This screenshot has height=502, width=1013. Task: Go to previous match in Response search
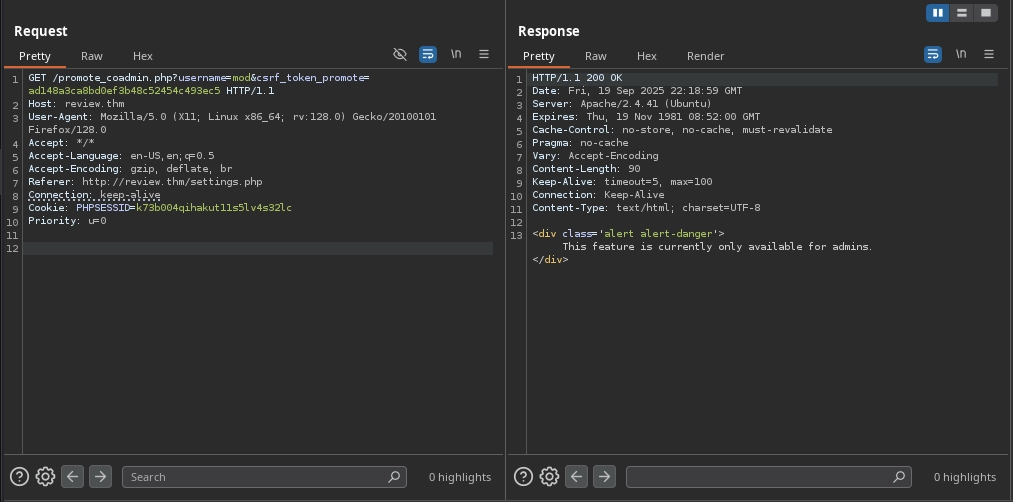[x=576, y=477]
